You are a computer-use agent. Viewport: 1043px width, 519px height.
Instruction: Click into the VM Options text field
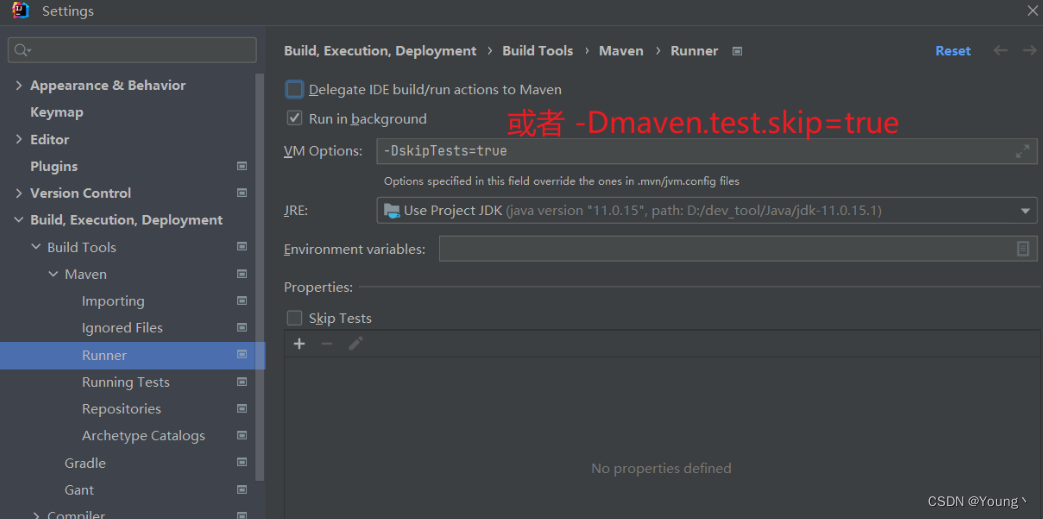(690, 152)
